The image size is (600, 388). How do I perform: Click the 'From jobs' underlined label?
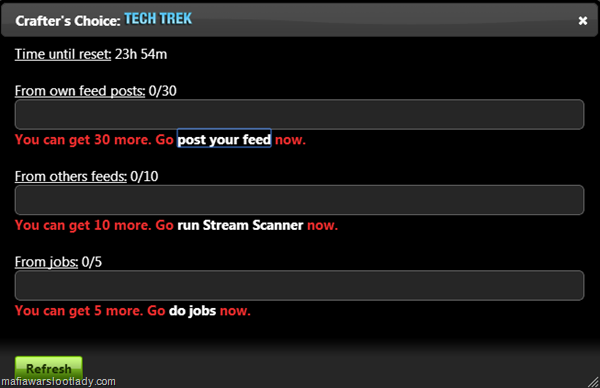pyautogui.click(x=46, y=262)
